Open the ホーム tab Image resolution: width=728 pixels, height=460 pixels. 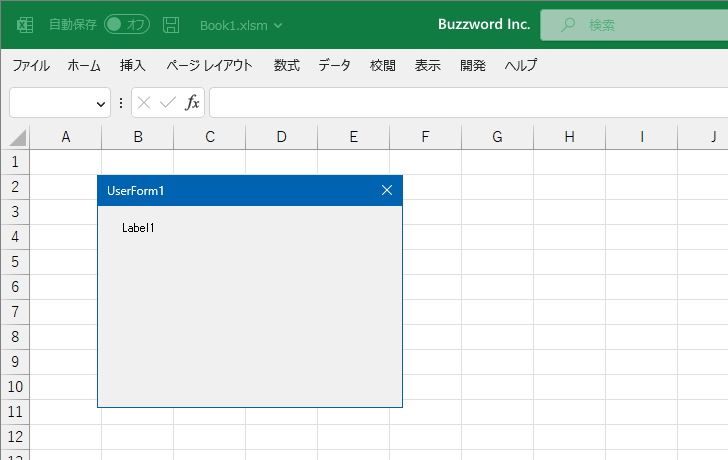click(x=84, y=65)
